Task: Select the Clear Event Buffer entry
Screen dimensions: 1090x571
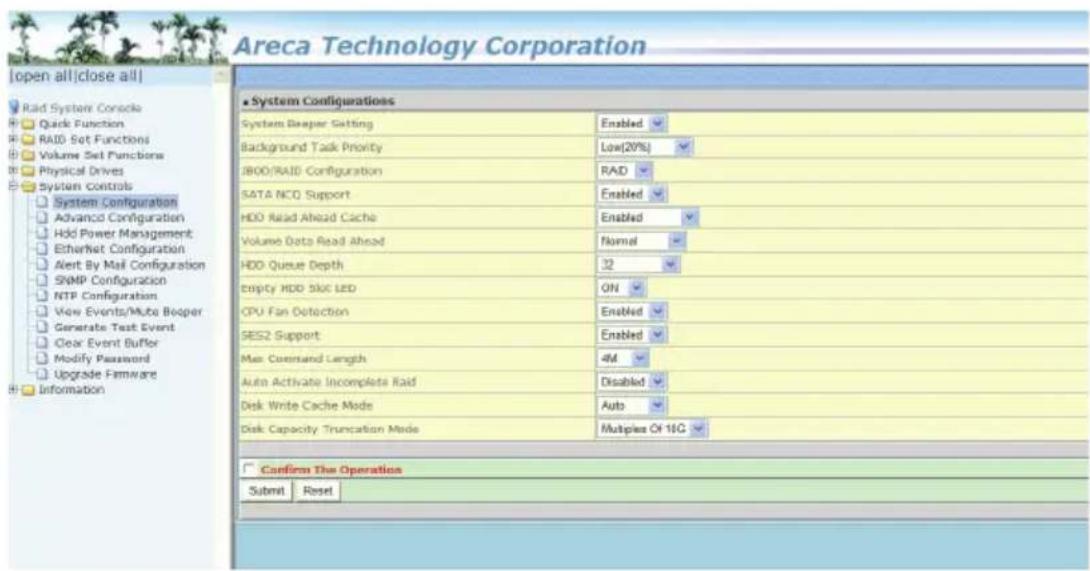Action: click(x=106, y=343)
